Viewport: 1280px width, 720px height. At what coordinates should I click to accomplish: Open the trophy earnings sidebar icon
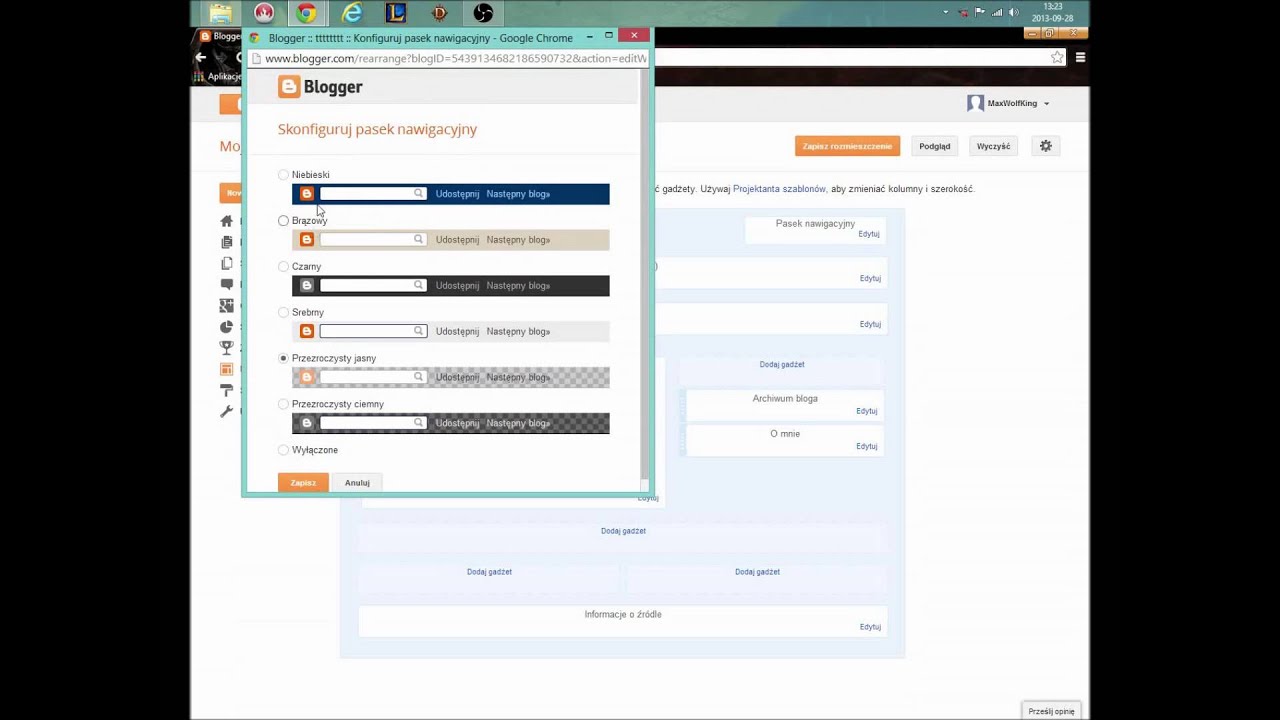(x=227, y=347)
